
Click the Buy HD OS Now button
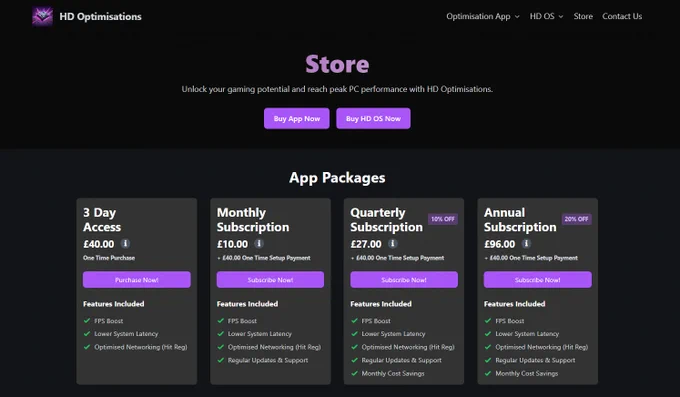click(x=373, y=118)
